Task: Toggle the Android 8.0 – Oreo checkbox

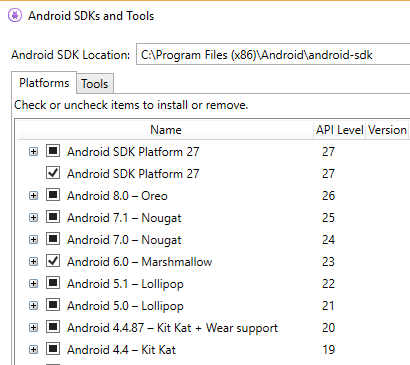Action: (53, 195)
